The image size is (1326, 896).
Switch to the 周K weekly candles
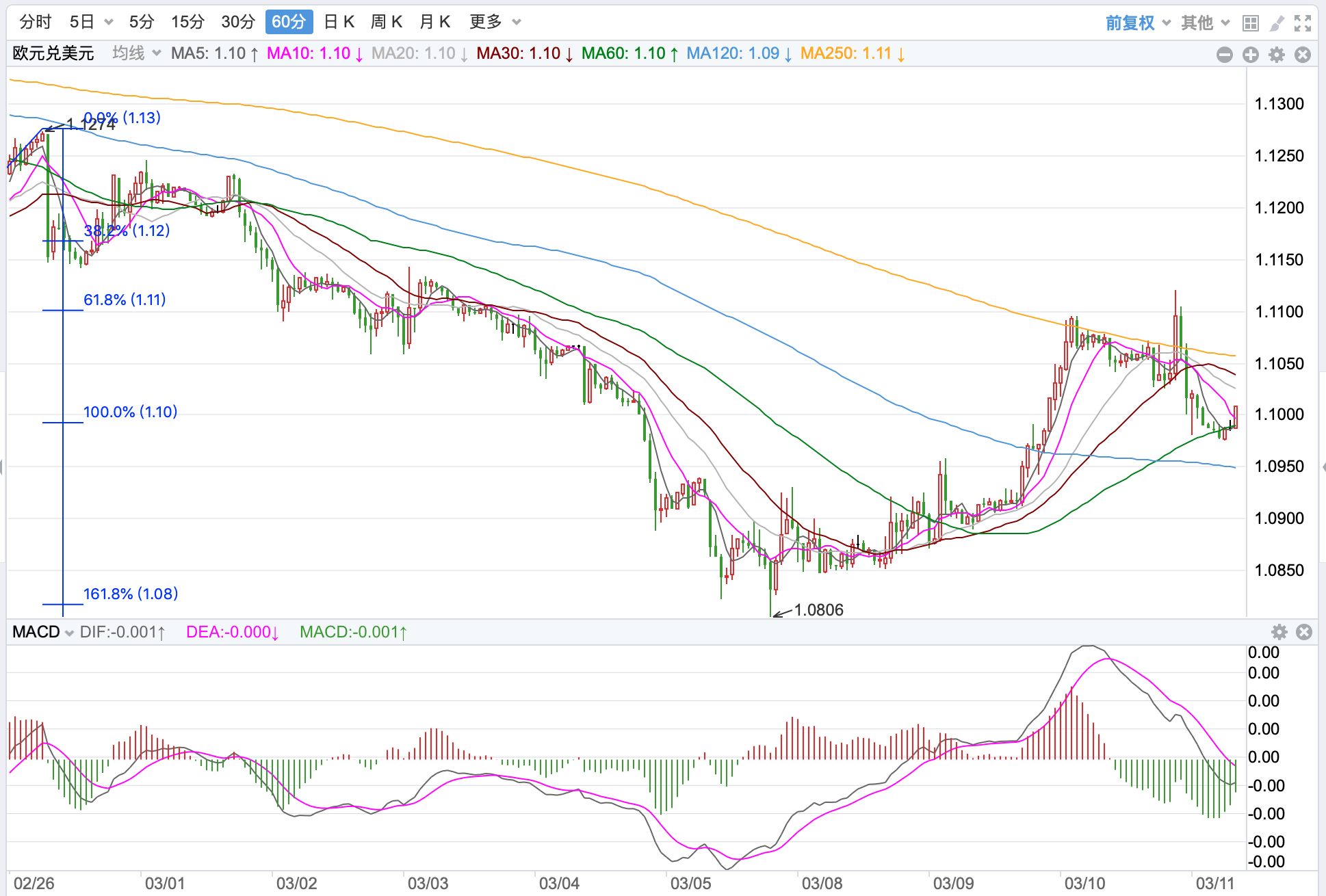(387, 22)
